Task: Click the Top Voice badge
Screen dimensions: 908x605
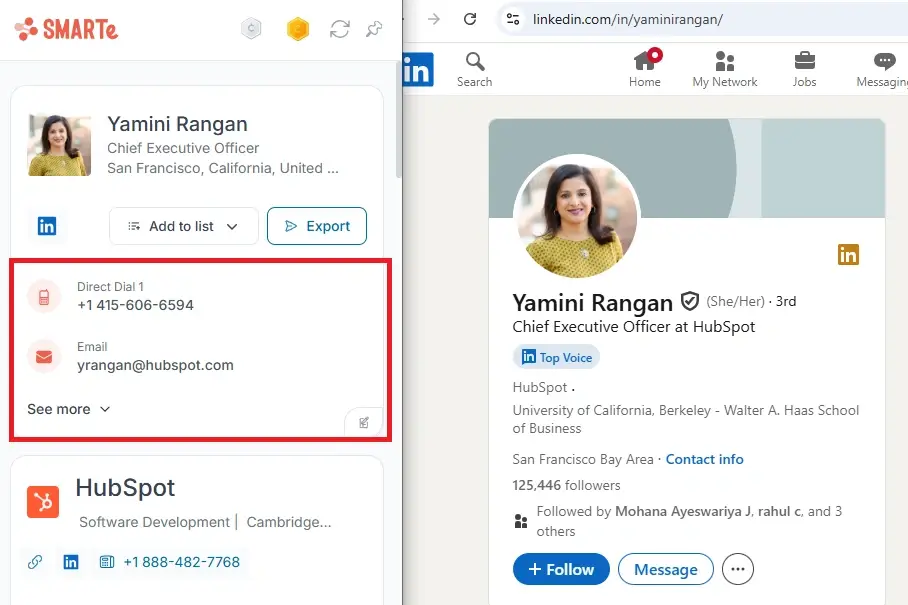Action: pyautogui.click(x=556, y=357)
